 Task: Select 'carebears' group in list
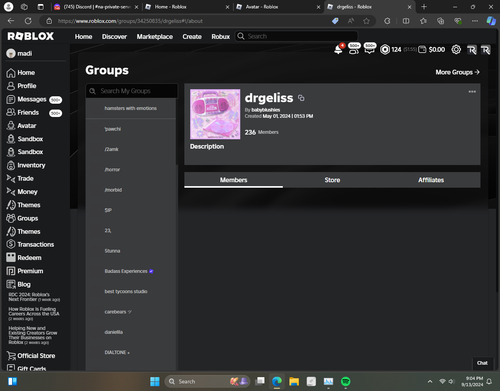(x=131, y=312)
